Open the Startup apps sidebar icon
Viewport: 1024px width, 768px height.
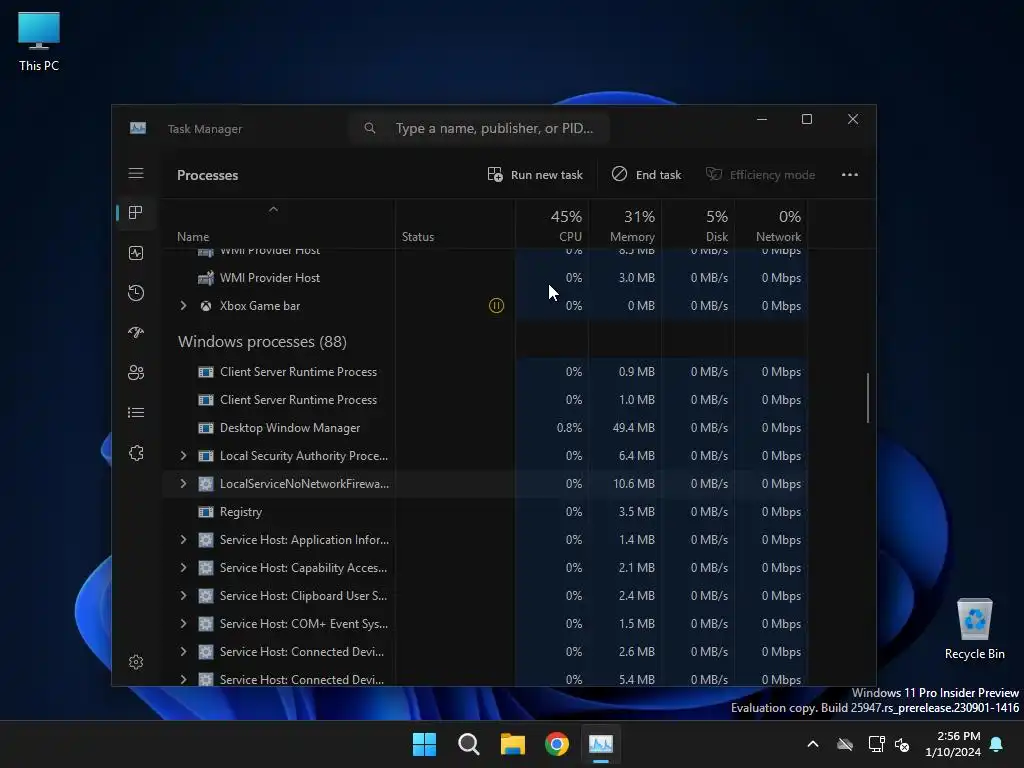point(136,332)
